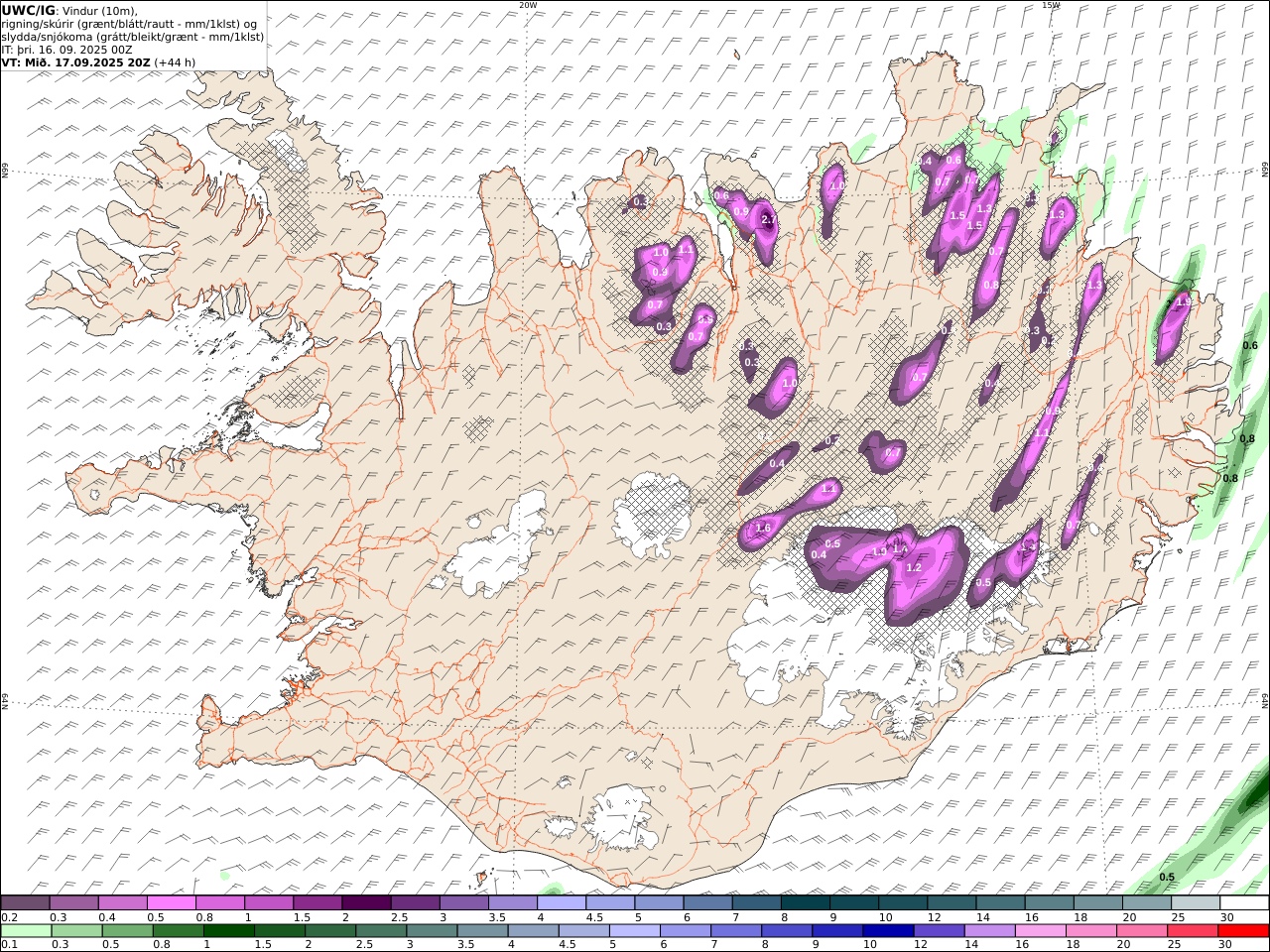This screenshot has width=1270, height=952.
Task: Select the dark teal 8 swatch, upper legend row
Action: pyautogui.click(x=806, y=902)
